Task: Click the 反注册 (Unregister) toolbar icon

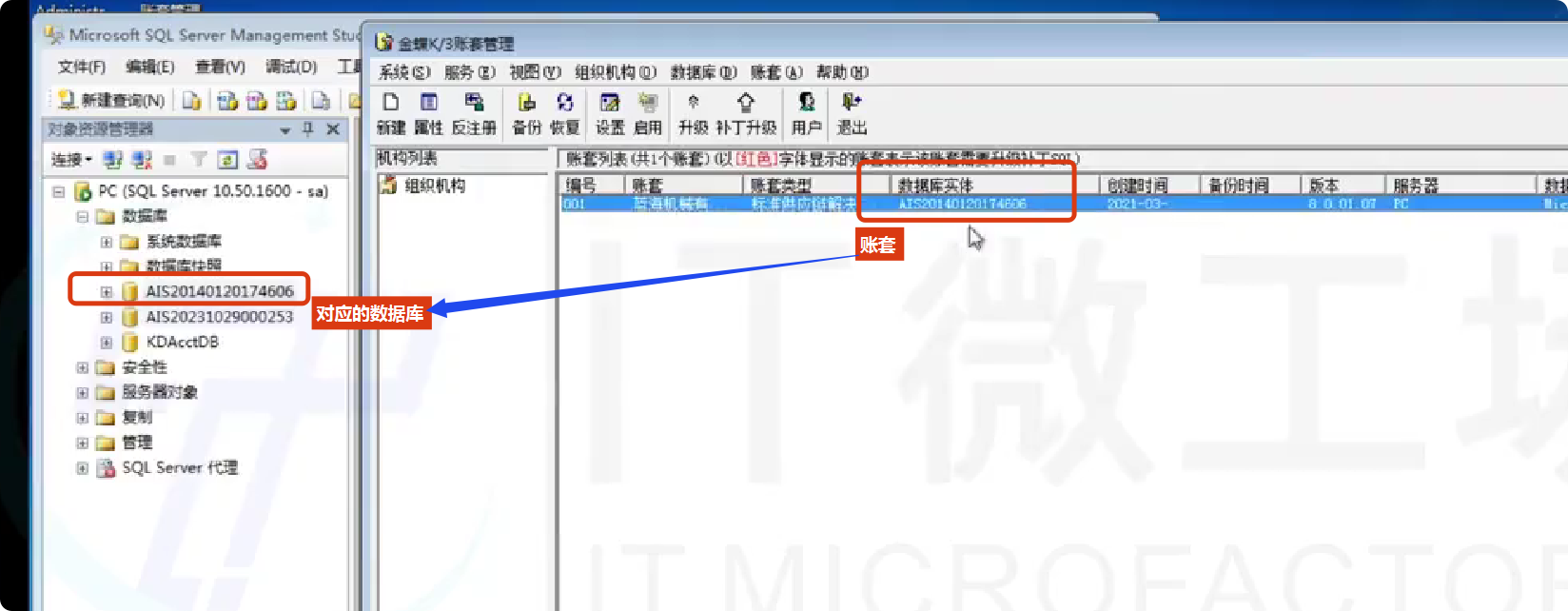Action: click(x=474, y=113)
